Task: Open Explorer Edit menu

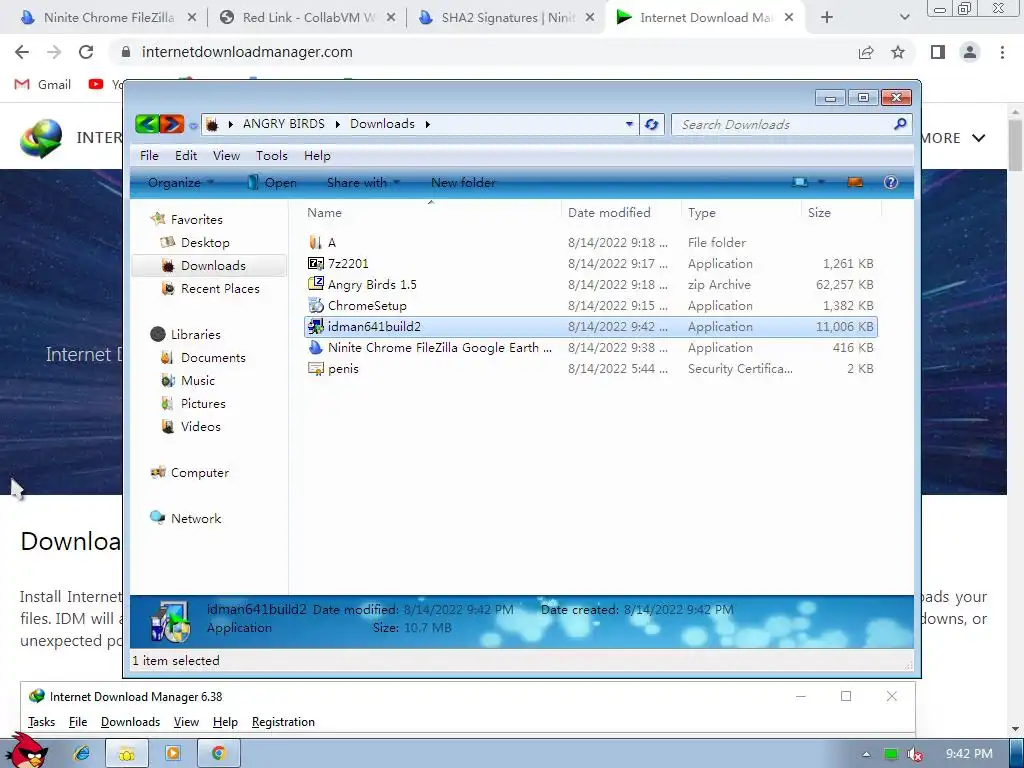Action: [x=185, y=155]
